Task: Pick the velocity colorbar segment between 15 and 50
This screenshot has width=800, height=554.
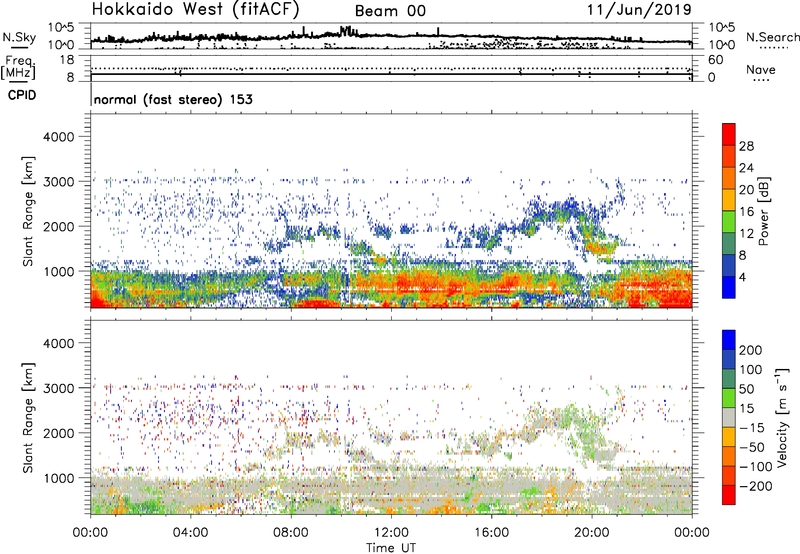Action: tap(729, 398)
